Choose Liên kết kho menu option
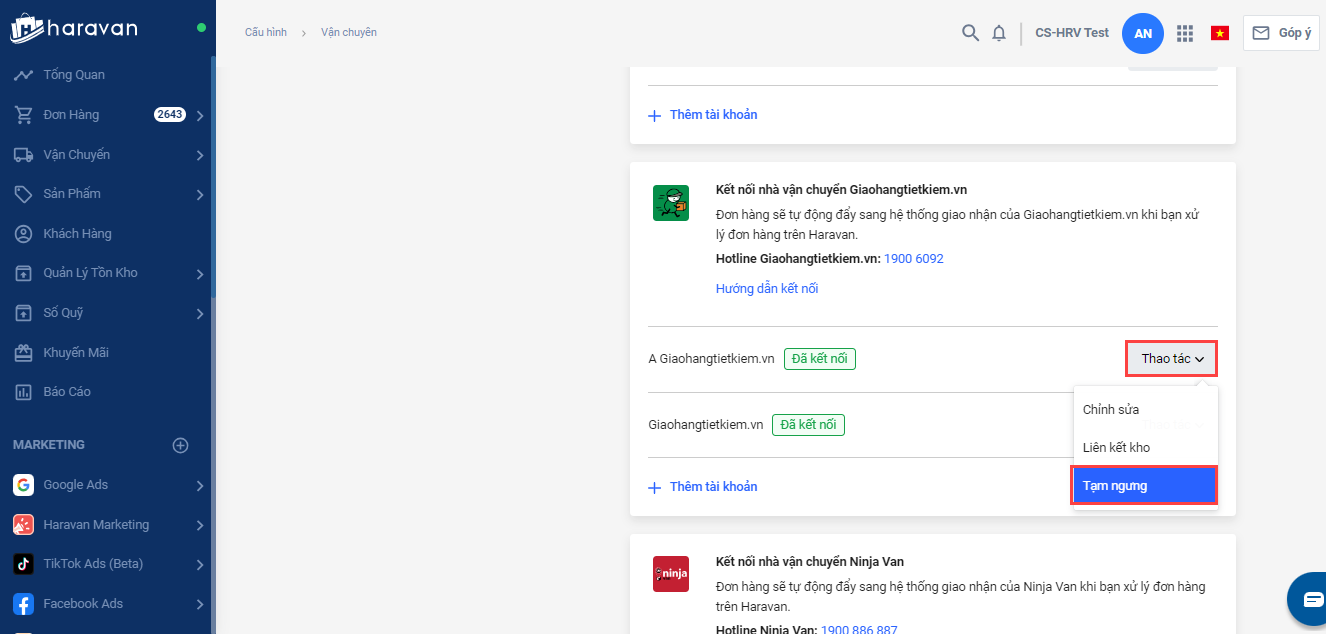This screenshot has height=634, width=1326. (1116, 448)
